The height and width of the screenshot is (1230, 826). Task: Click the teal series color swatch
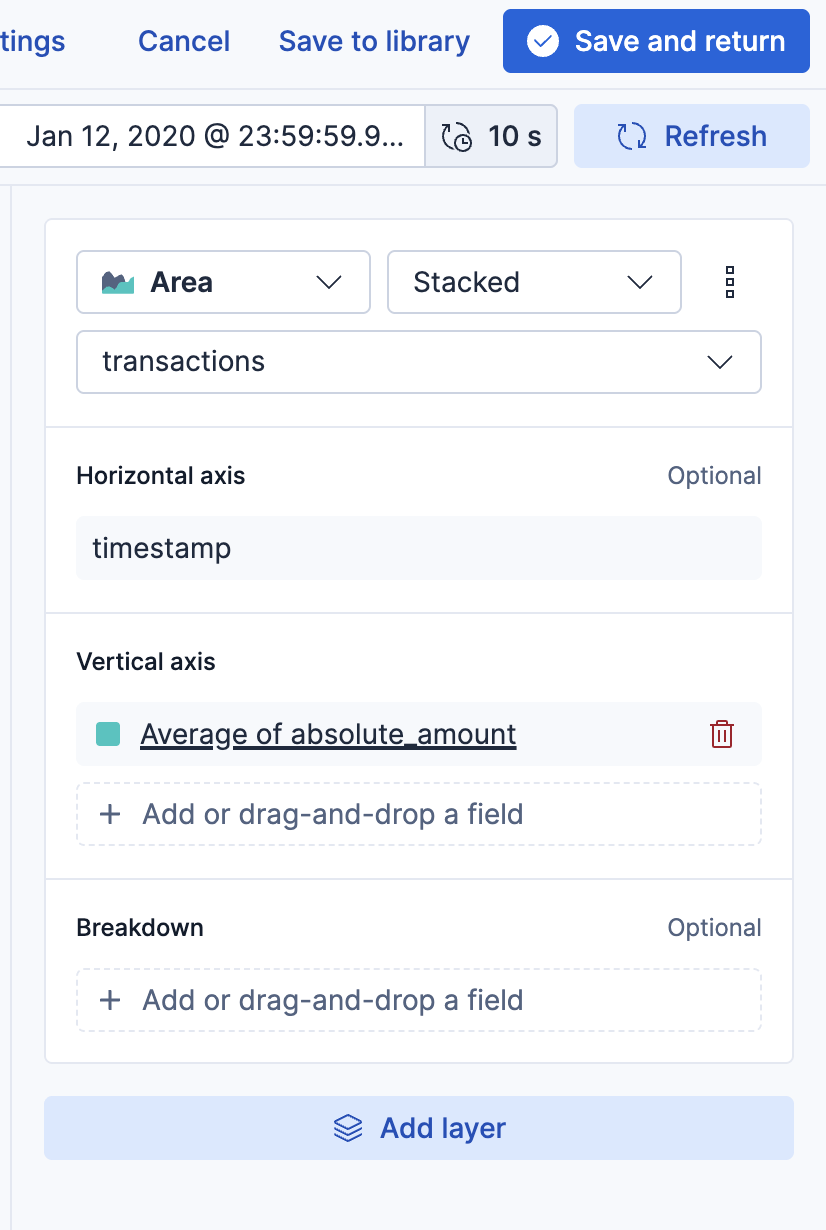click(108, 735)
